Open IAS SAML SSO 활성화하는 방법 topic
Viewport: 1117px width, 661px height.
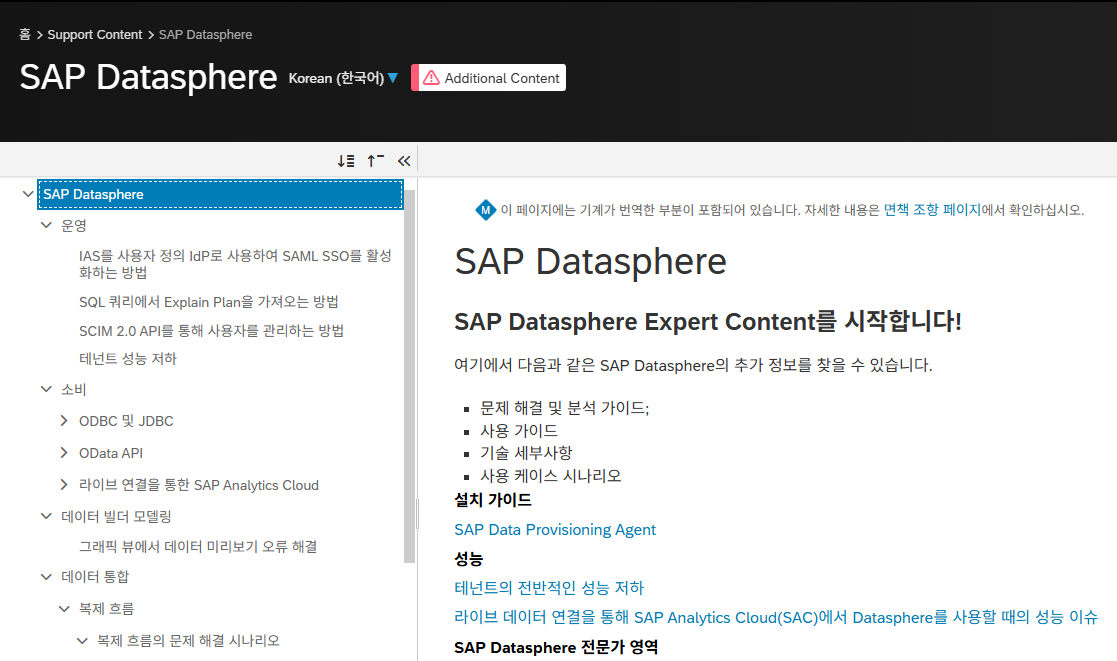click(235, 264)
